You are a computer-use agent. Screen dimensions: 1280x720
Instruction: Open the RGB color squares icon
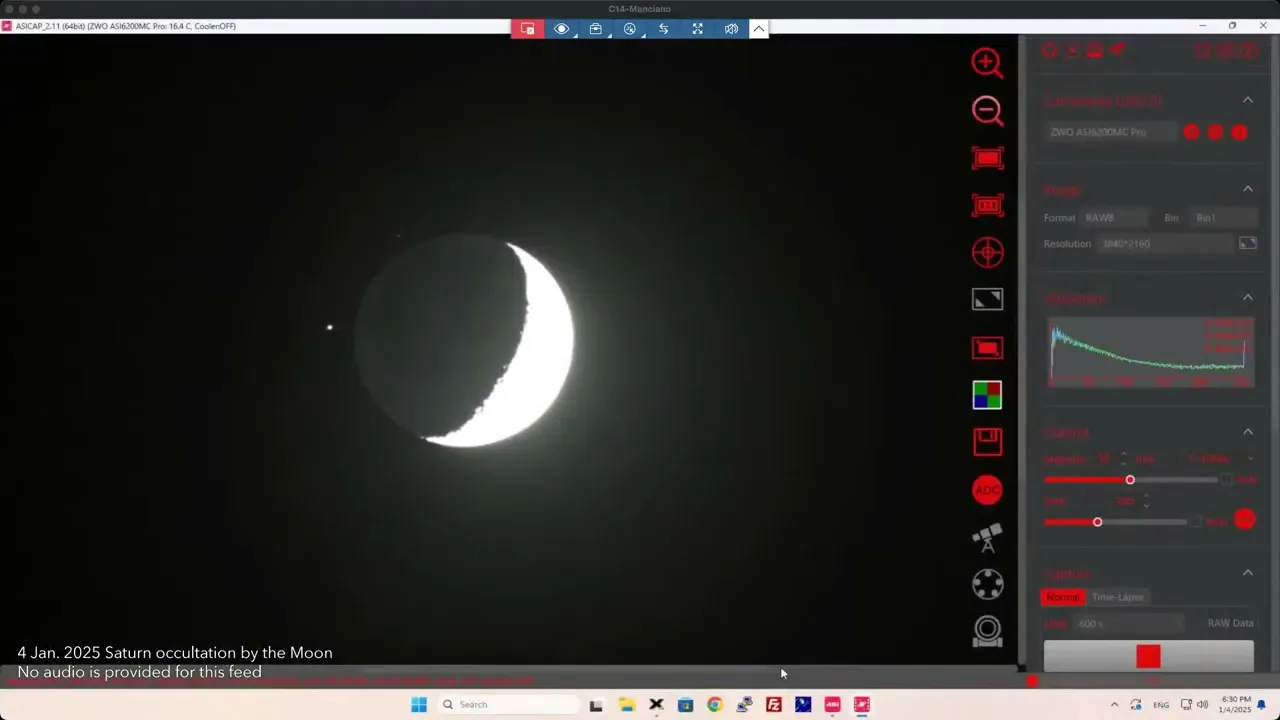point(987,395)
